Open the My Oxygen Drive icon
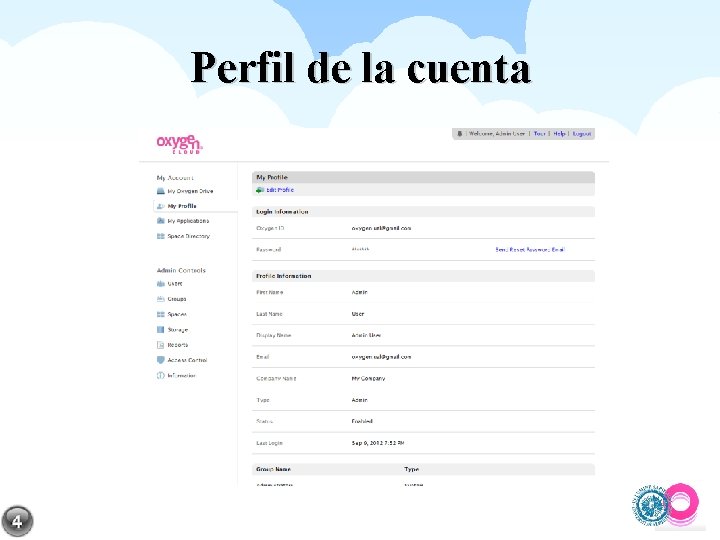The image size is (720, 540). pos(161,191)
